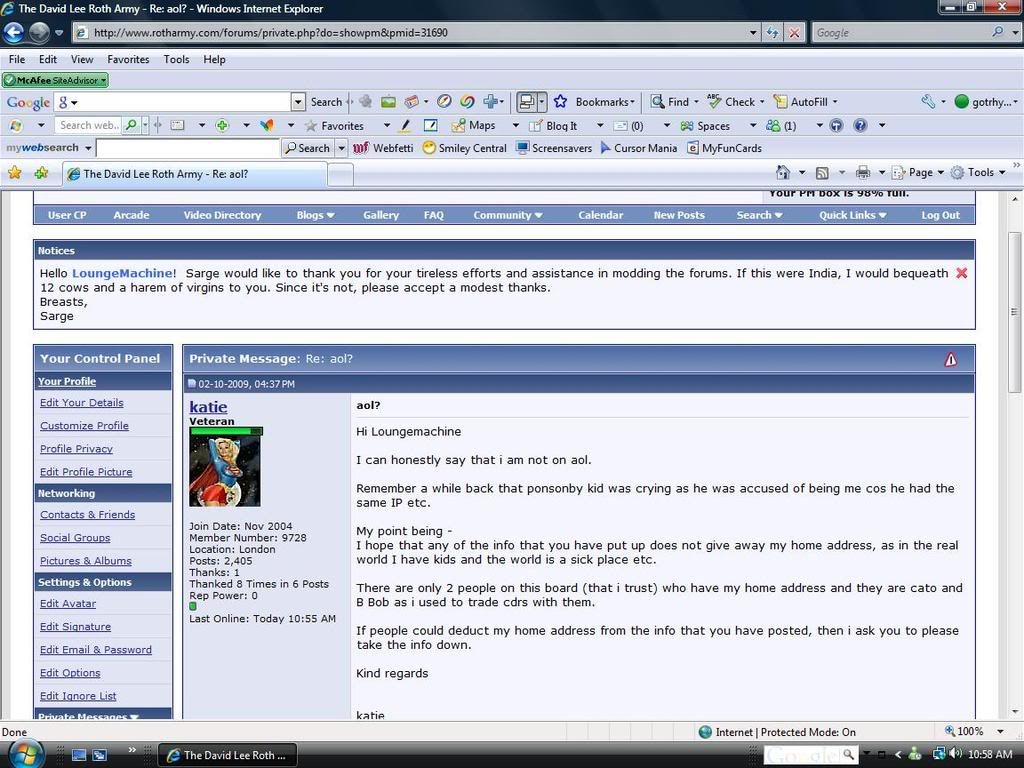Click the Add to Favorites star-plus icon
Screen dimensions: 1024x768
[x=41, y=173]
